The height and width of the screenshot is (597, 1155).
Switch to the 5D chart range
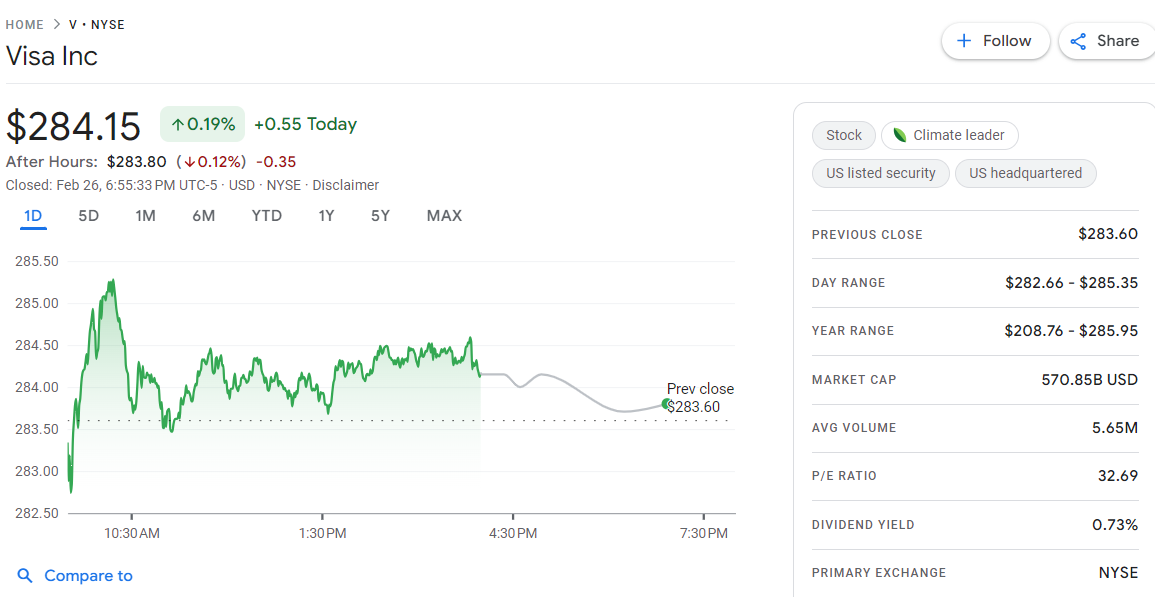[x=88, y=216]
